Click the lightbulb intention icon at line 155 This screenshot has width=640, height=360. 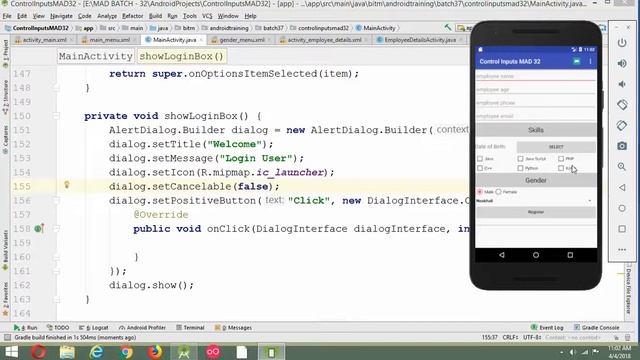[67, 185]
